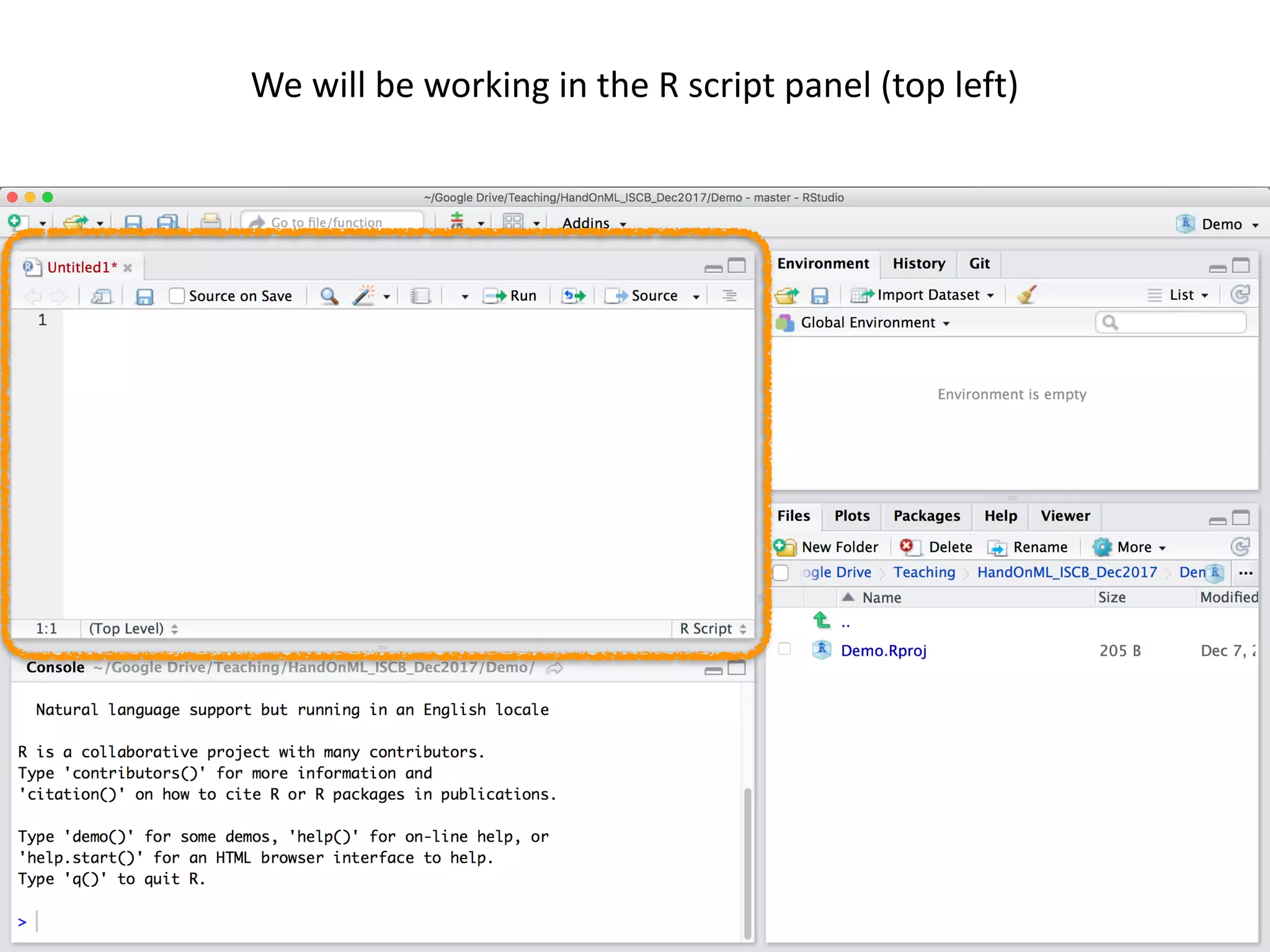Navigate to HandOnML_ISCB_Dec2017 breadcrumb

[x=1067, y=572]
